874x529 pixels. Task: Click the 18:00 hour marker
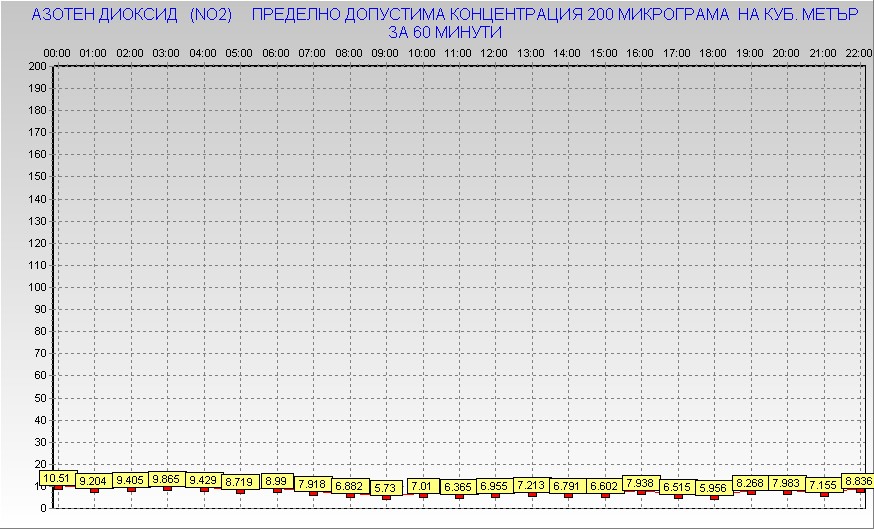pyautogui.click(x=713, y=52)
